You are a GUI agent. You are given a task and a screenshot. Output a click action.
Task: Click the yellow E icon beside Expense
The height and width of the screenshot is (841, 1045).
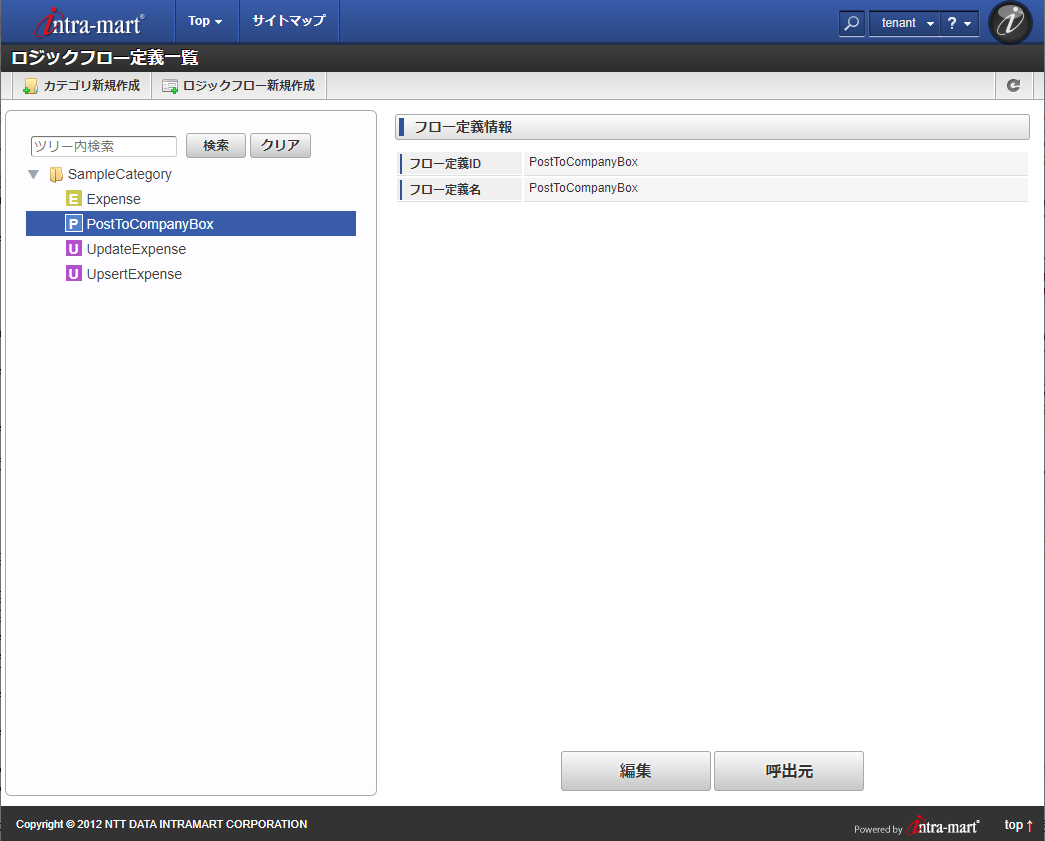tap(73, 199)
